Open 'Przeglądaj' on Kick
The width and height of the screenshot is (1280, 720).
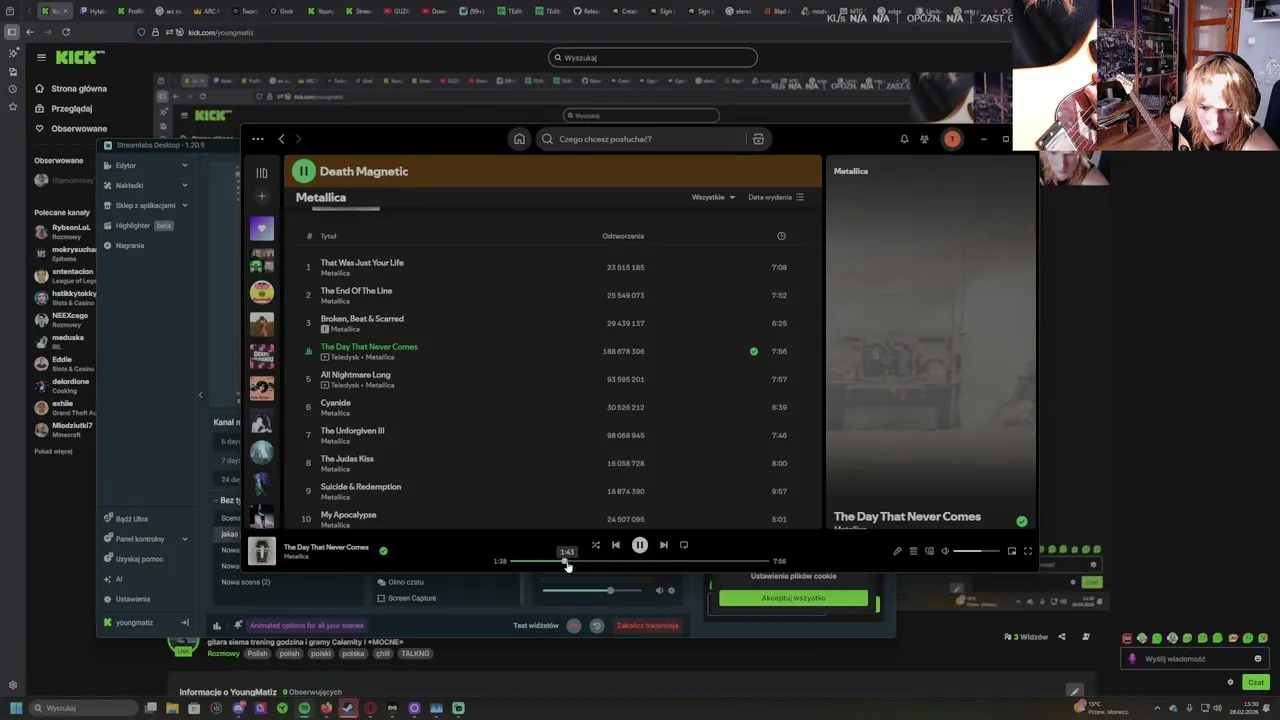(63, 108)
